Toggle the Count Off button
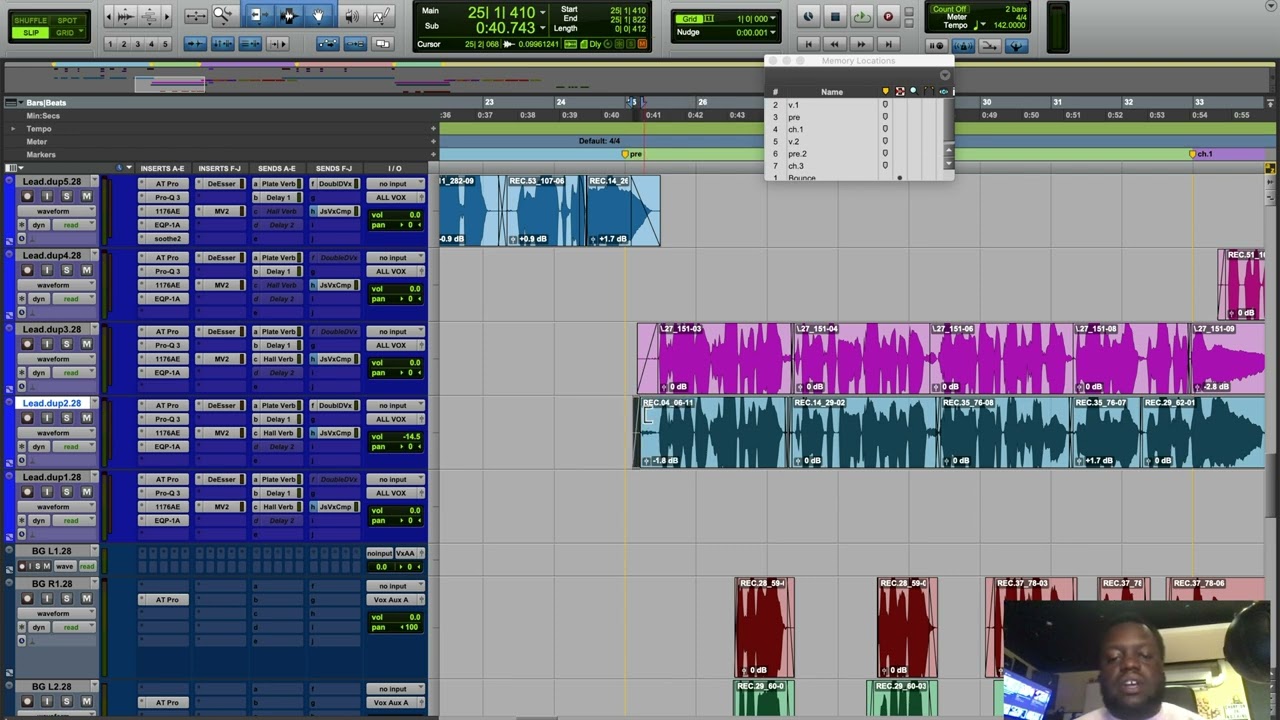This screenshot has height=720, width=1280. (949, 9)
